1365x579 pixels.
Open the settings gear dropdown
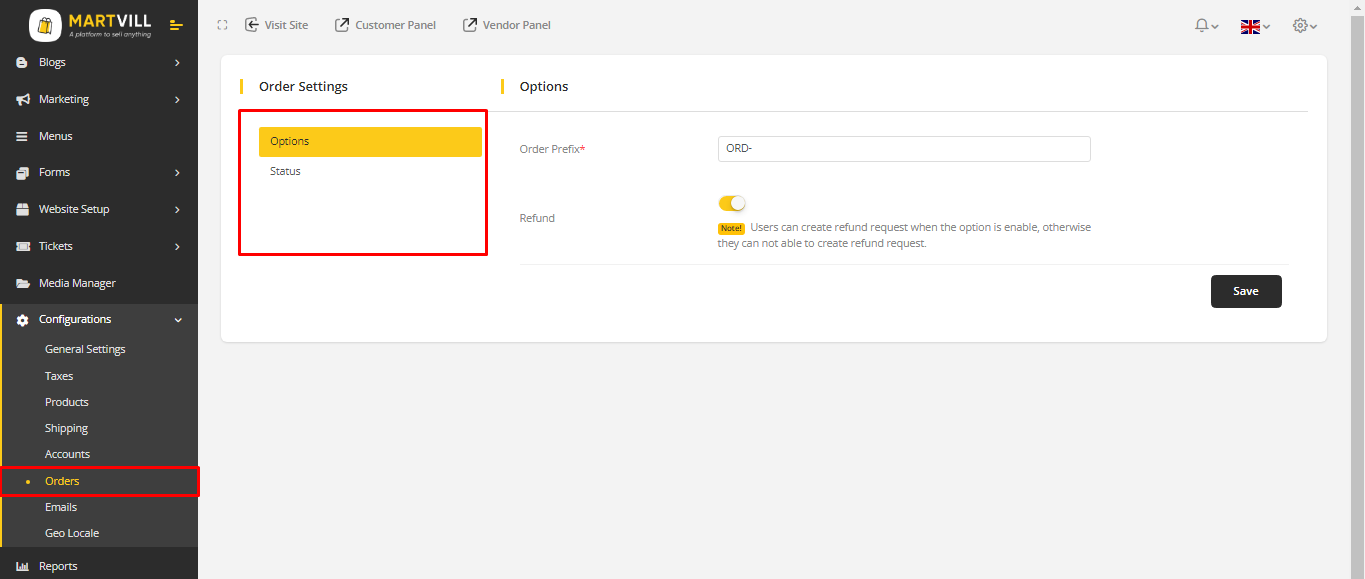tap(1304, 26)
